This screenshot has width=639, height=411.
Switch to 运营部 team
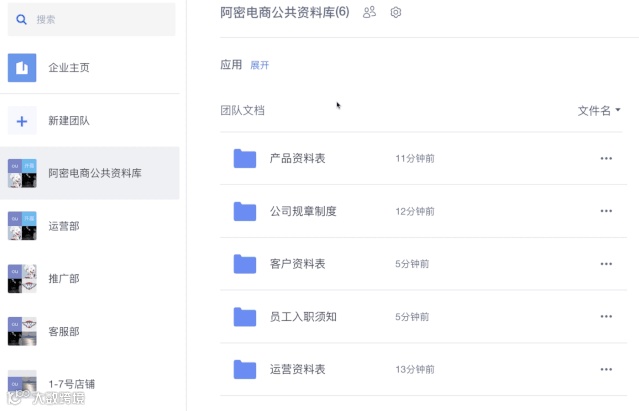(x=63, y=226)
